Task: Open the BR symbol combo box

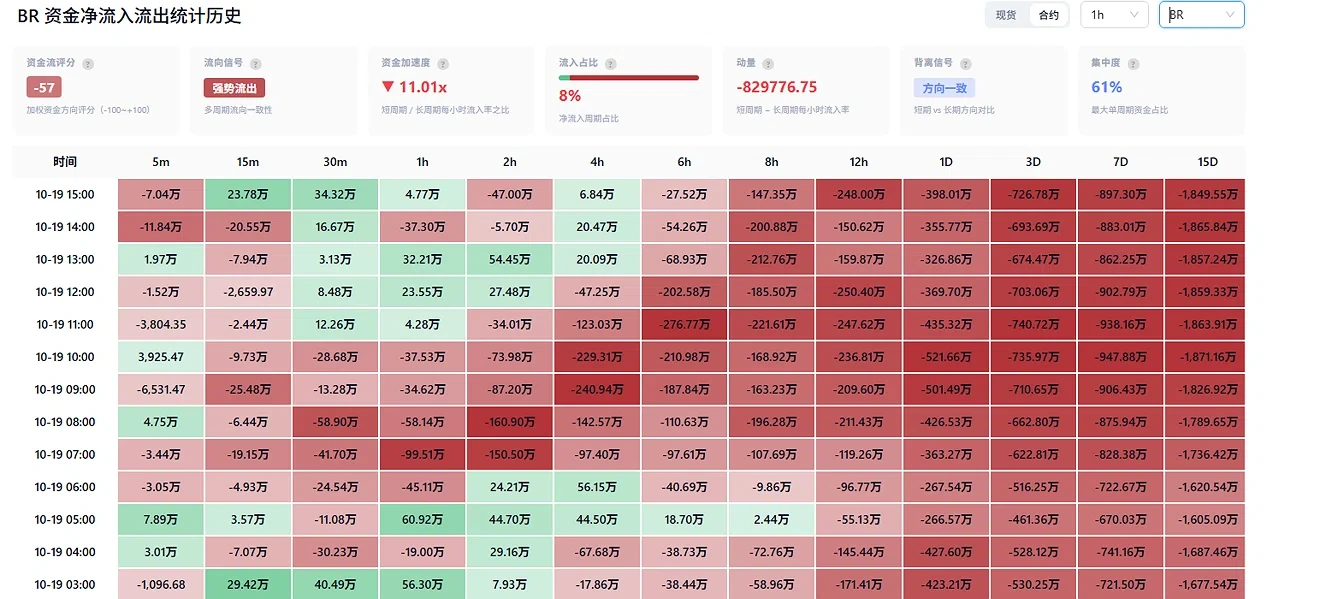Action: coord(1201,15)
